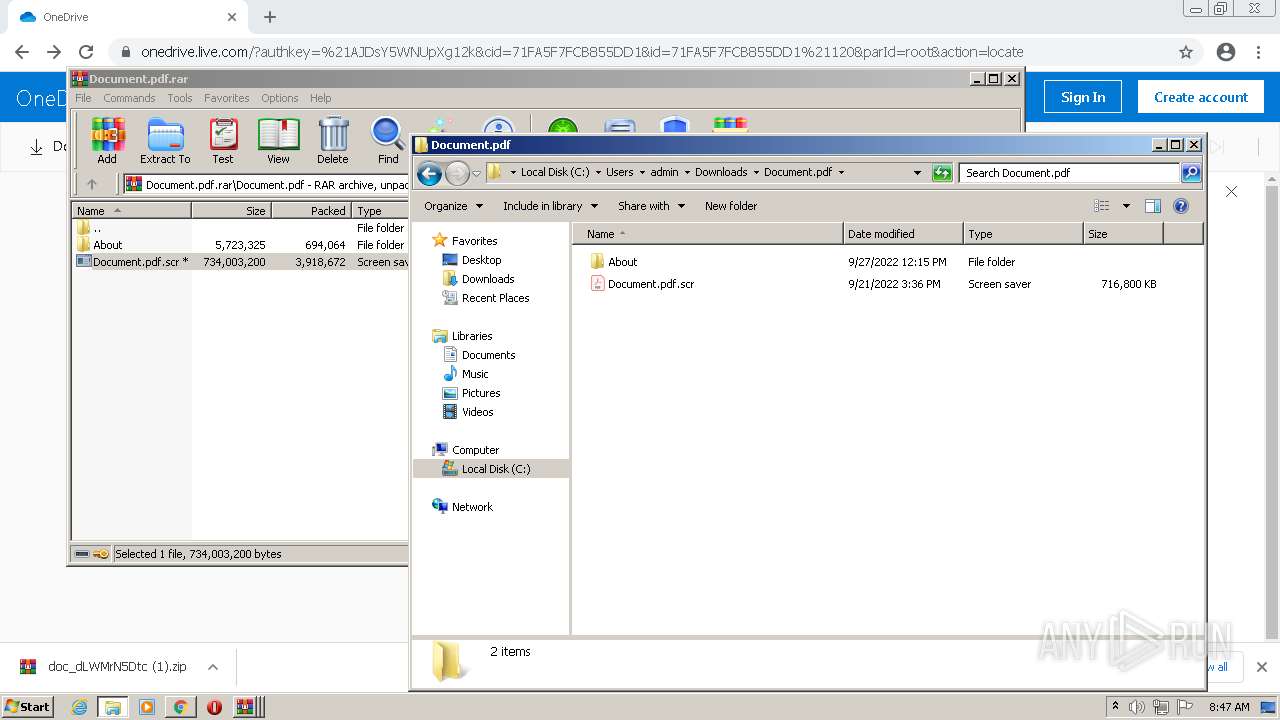Open the view options dropdown arrow
This screenshot has height=720, width=1280.
coord(1126,206)
